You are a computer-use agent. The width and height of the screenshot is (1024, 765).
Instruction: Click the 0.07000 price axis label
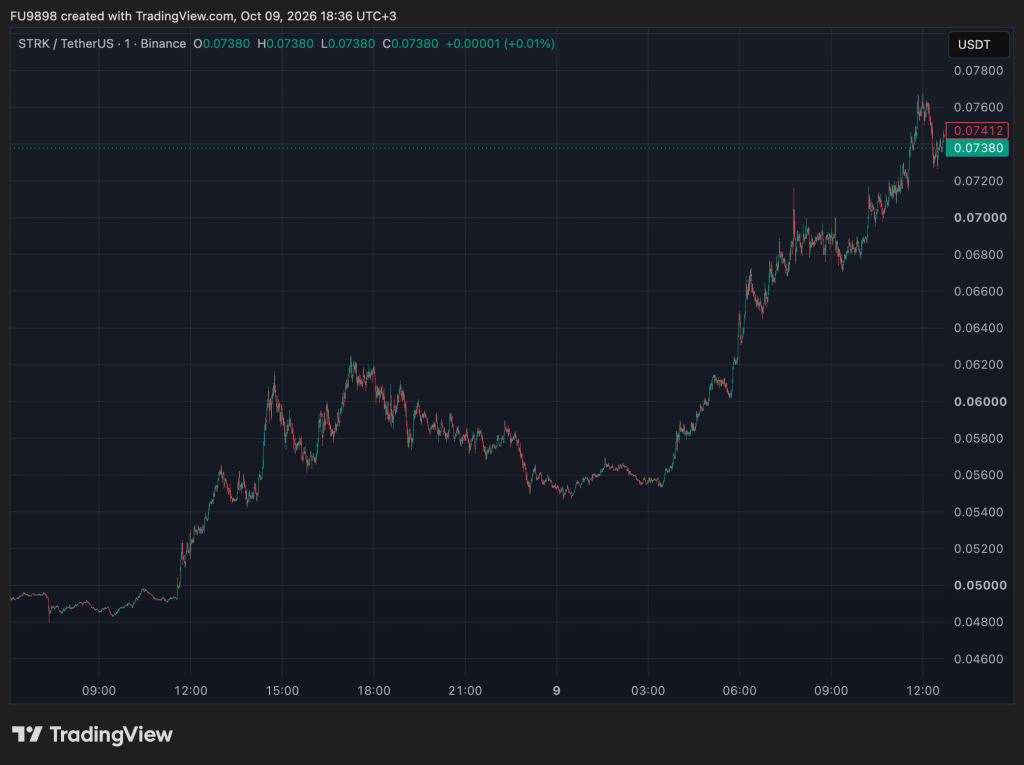pyautogui.click(x=980, y=218)
